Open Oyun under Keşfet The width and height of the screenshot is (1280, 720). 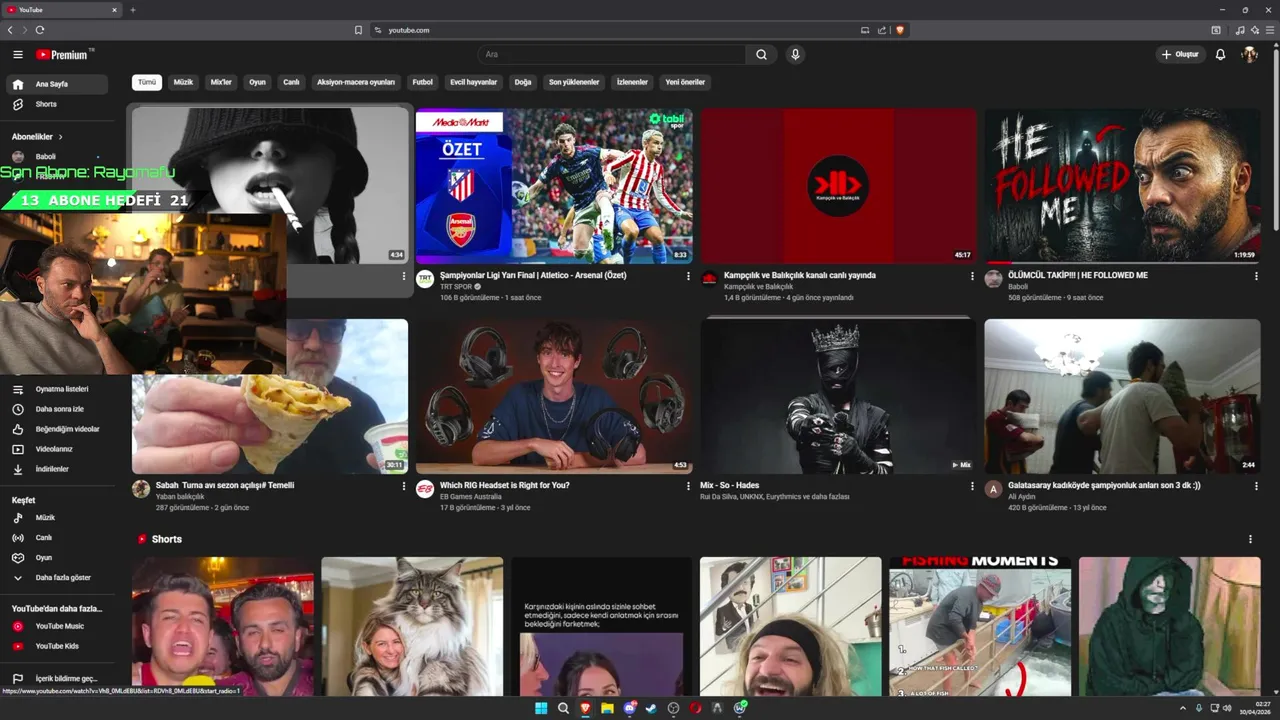tap(57, 558)
